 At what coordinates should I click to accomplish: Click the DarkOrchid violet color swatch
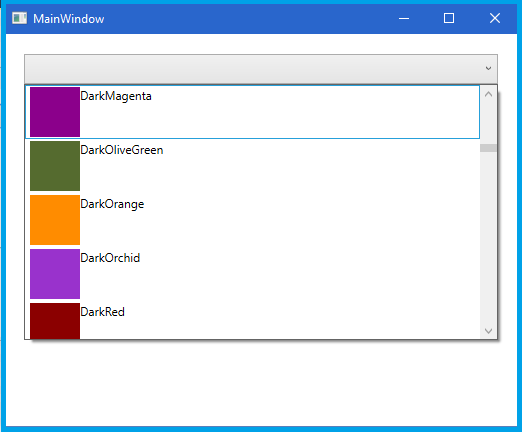pyautogui.click(x=55, y=274)
